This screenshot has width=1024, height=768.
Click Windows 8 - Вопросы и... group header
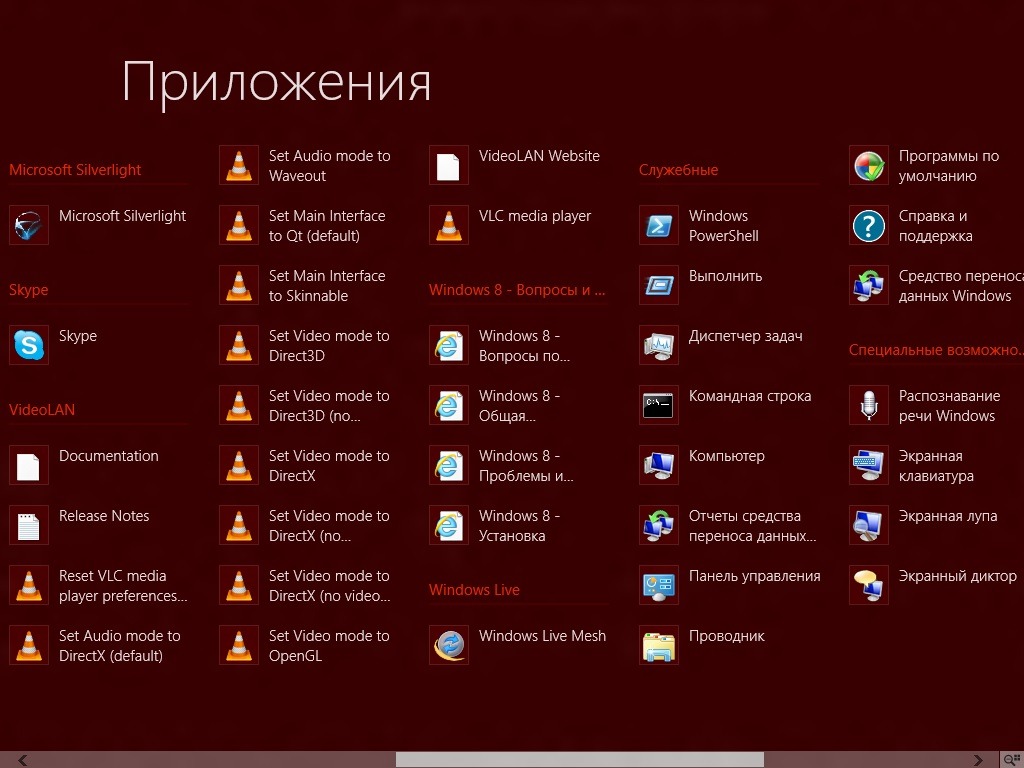517,290
